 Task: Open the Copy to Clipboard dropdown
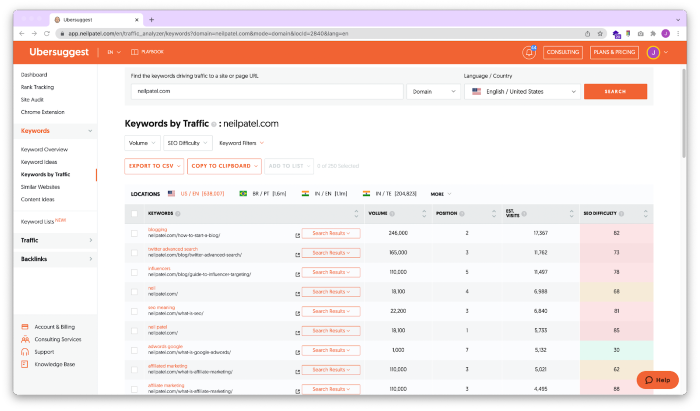224,166
